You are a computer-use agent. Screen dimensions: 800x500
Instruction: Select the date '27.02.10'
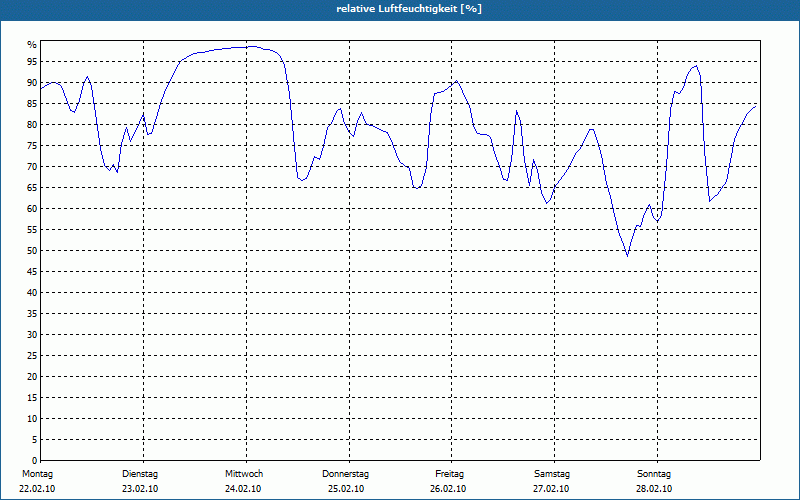coord(551,489)
